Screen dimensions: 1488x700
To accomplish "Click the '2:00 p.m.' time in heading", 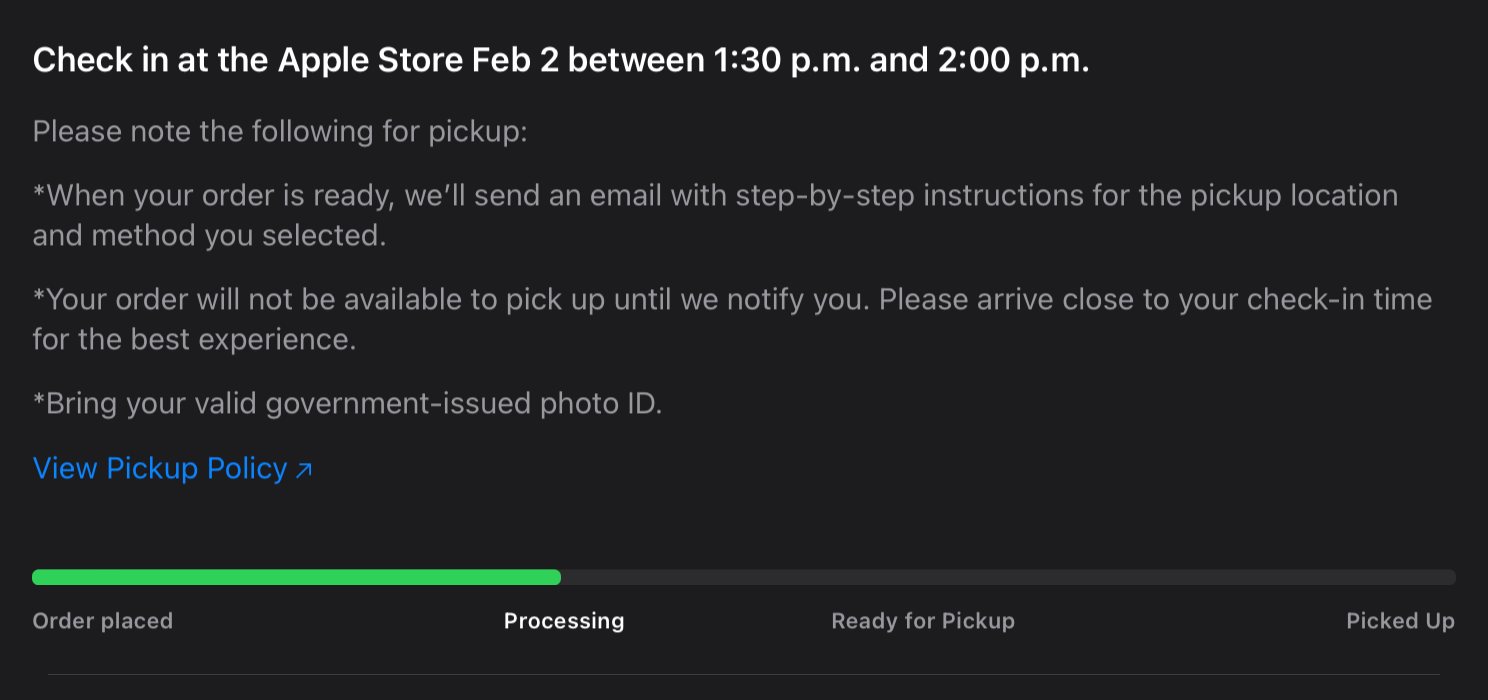I will (1013, 61).
